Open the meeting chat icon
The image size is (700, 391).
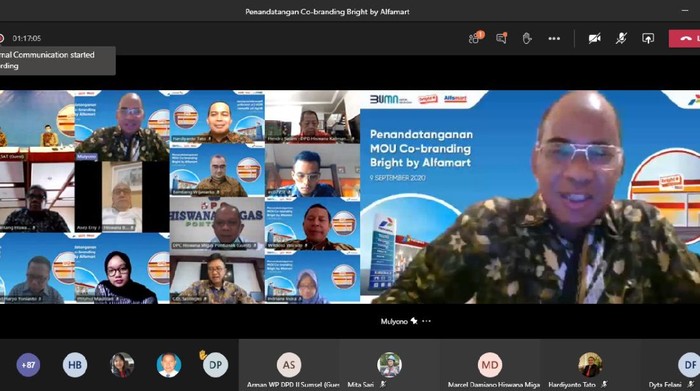502,38
